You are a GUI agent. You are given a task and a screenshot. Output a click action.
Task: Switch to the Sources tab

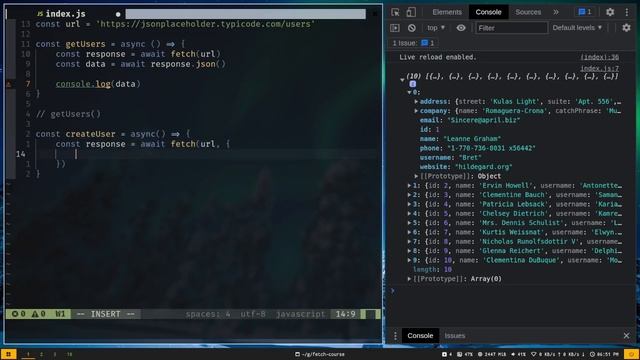coord(528,12)
